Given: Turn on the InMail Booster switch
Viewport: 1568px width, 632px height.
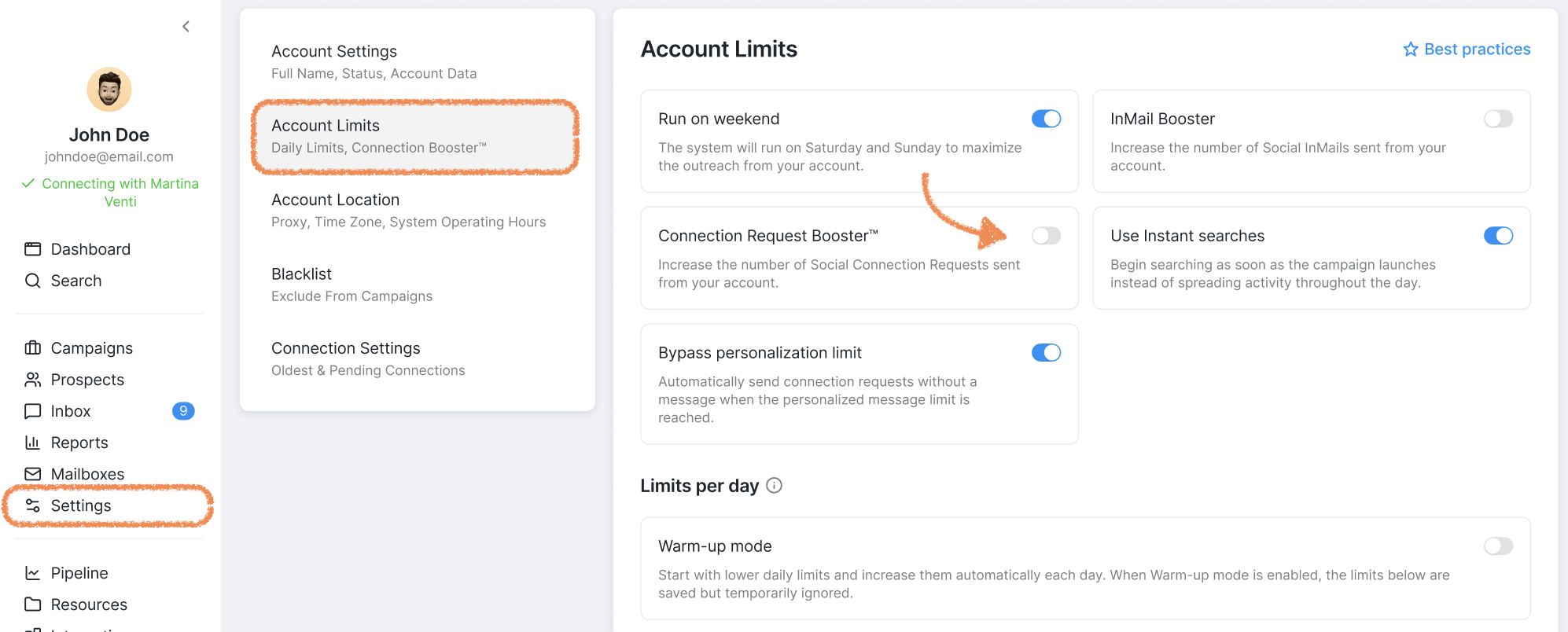Looking at the screenshot, I should click(1498, 119).
